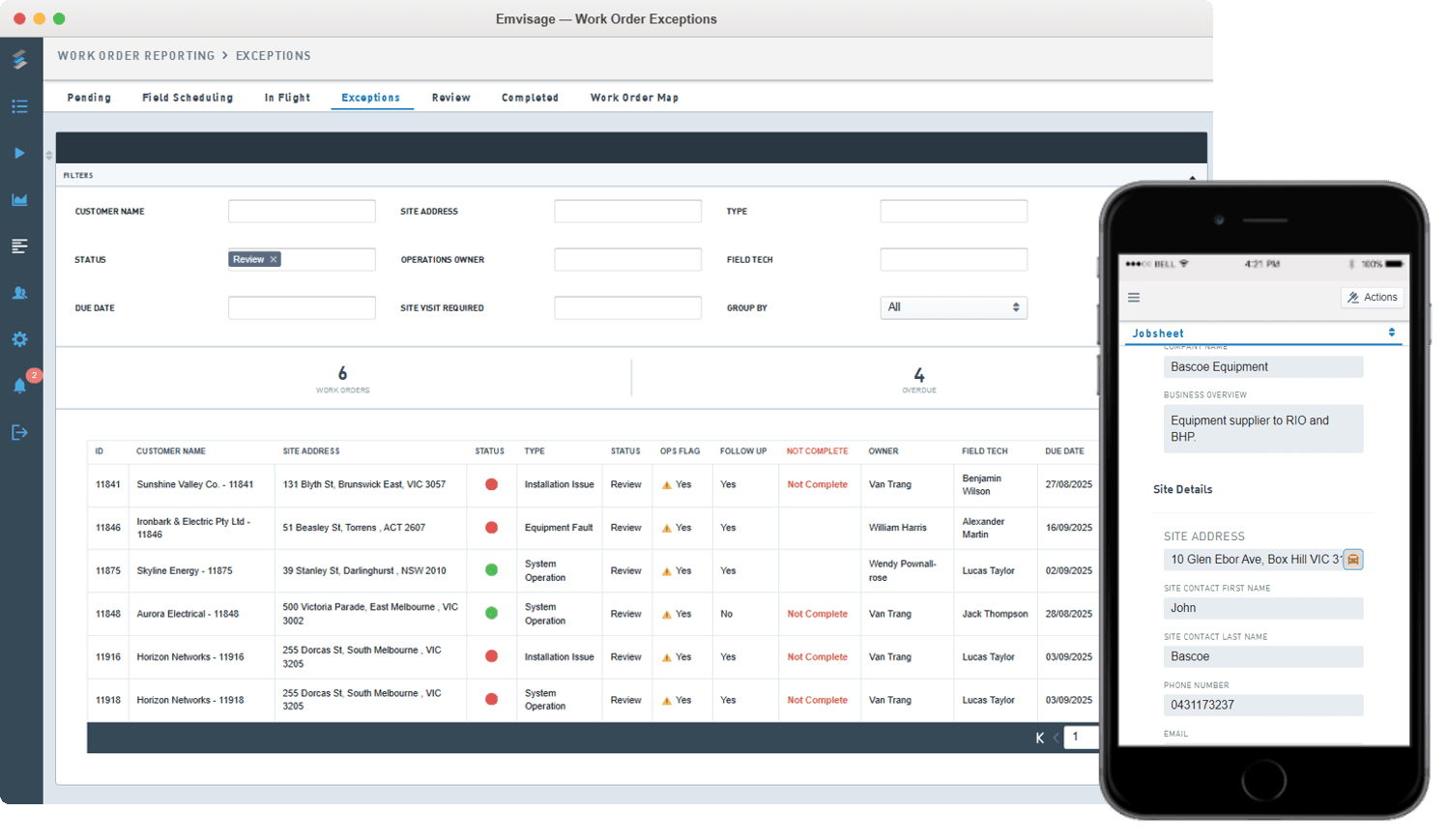Viewport: 1448px width, 840px height.
Task: Sort by the Customer Name column header
Action: coord(171,451)
